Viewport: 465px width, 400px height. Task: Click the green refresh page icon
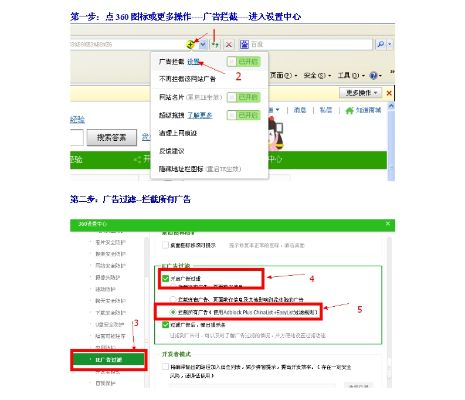click(216, 44)
